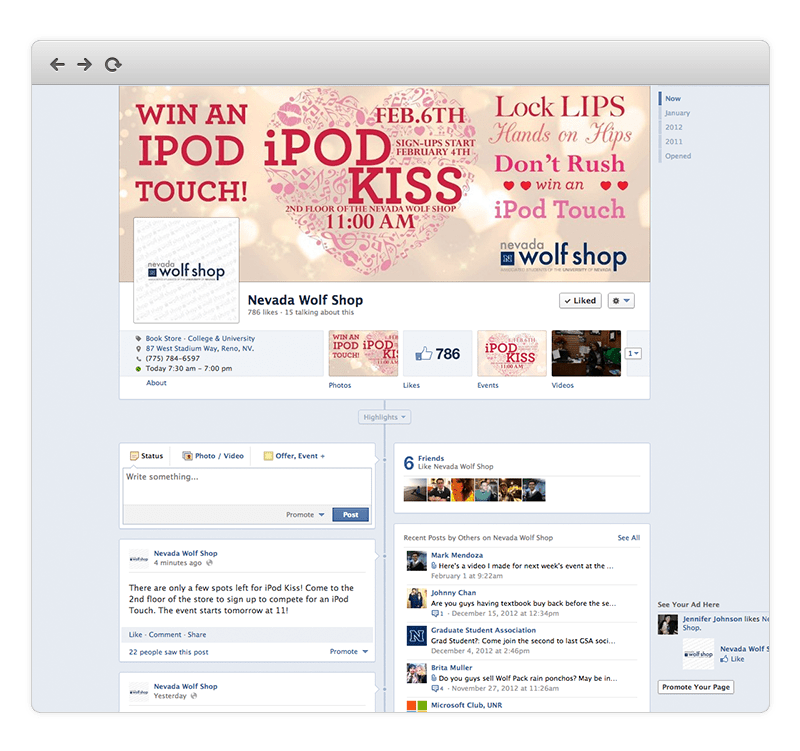Click See All recent posts
This screenshot has width=800, height=751.
[x=629, y=538]
